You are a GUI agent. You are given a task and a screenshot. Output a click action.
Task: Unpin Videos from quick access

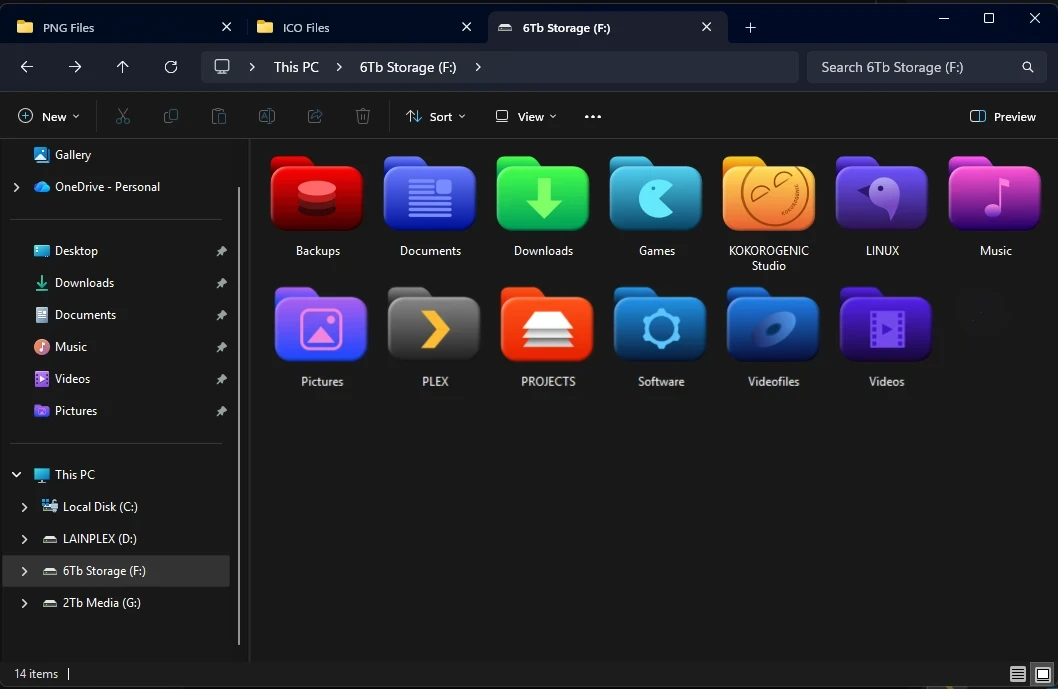(221, 379)
